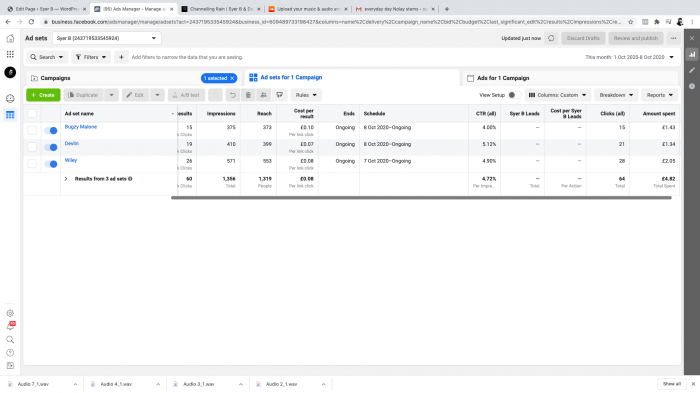
Task: Open the Filters dropdown
Action: tap(91, 57)
